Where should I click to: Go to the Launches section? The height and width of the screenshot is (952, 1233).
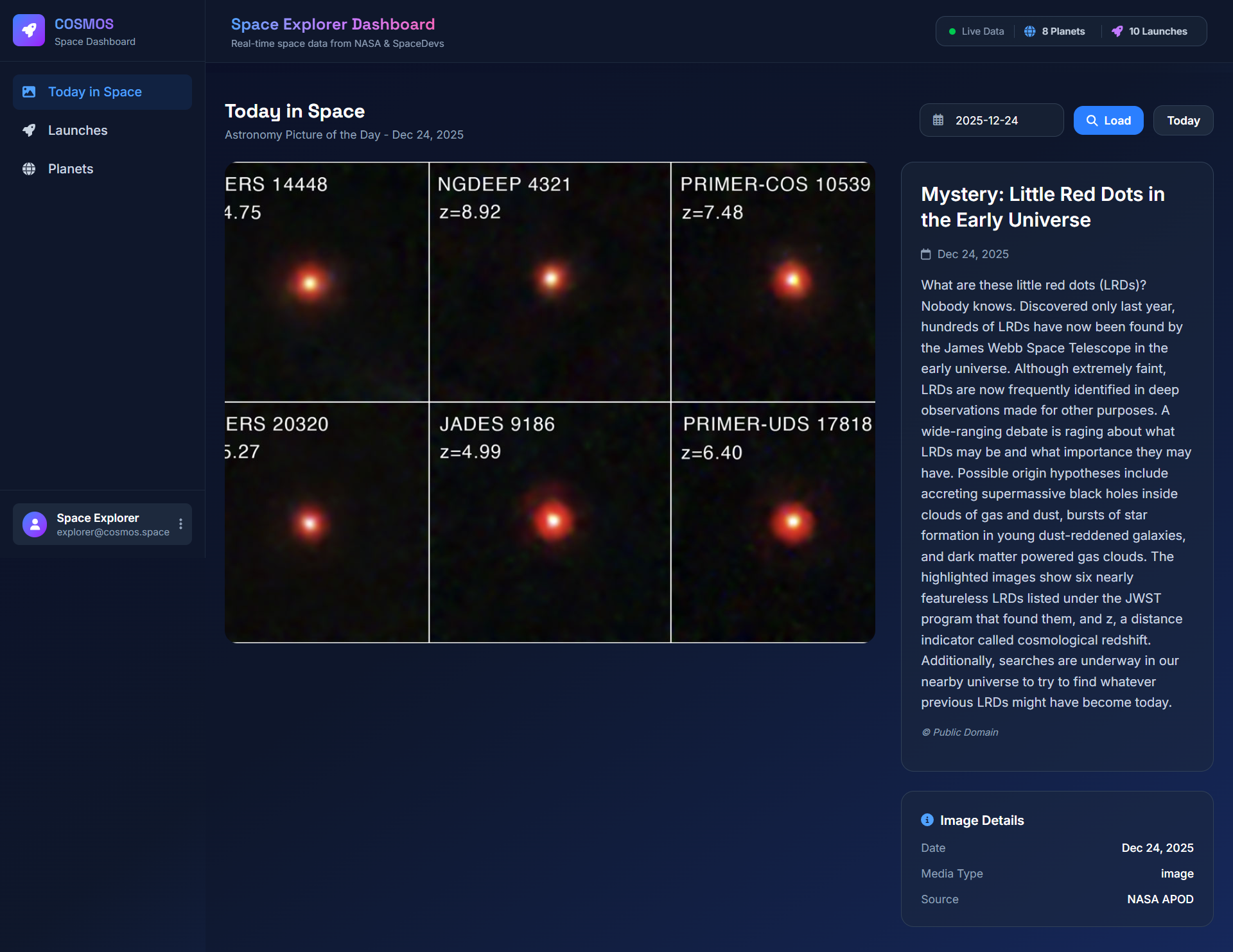(78, 130)
